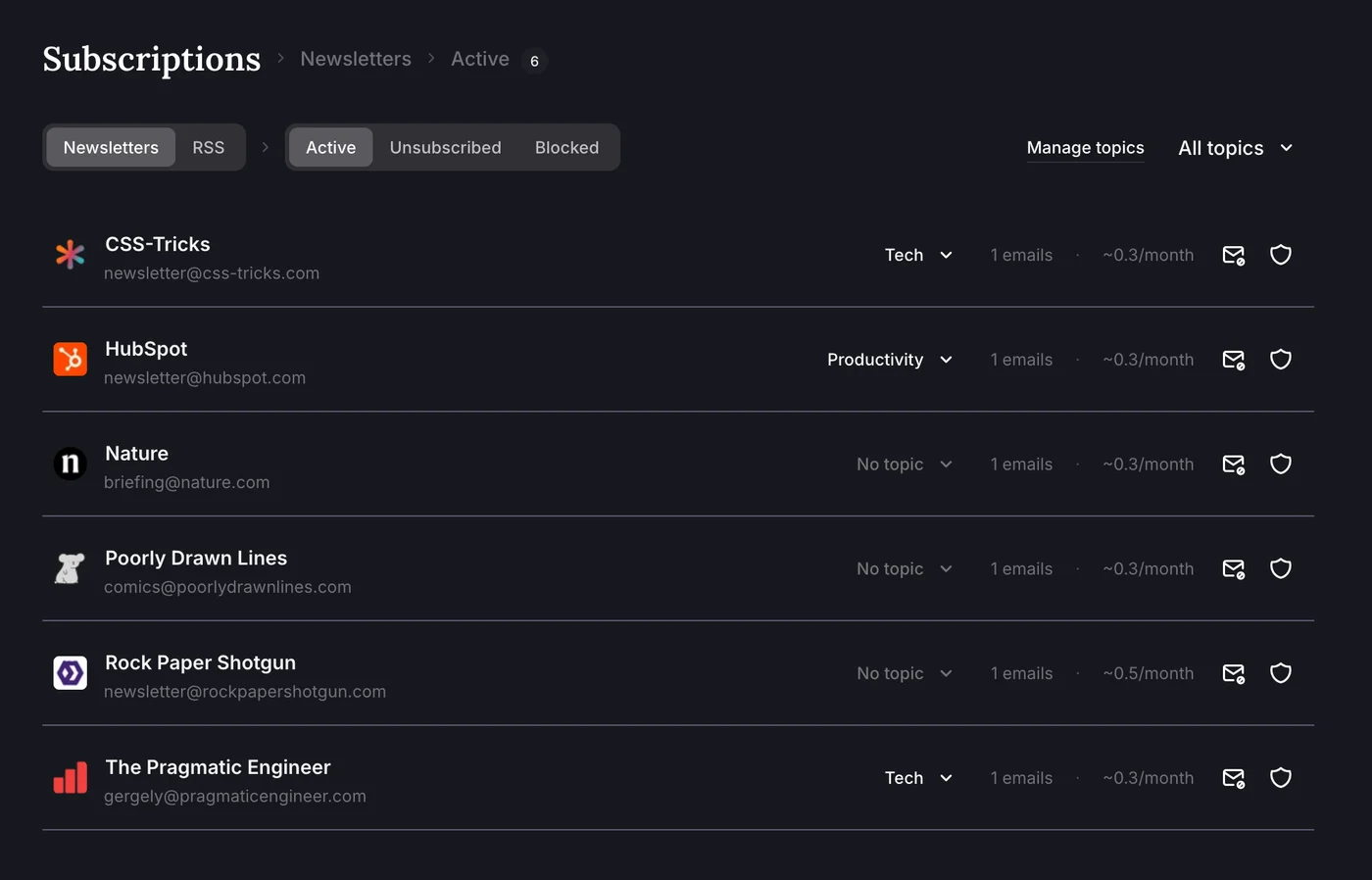Click the block shield icon for CSS-Tricks
This screenshot has width=1372, height=880.
click(x=1281, y=255)
